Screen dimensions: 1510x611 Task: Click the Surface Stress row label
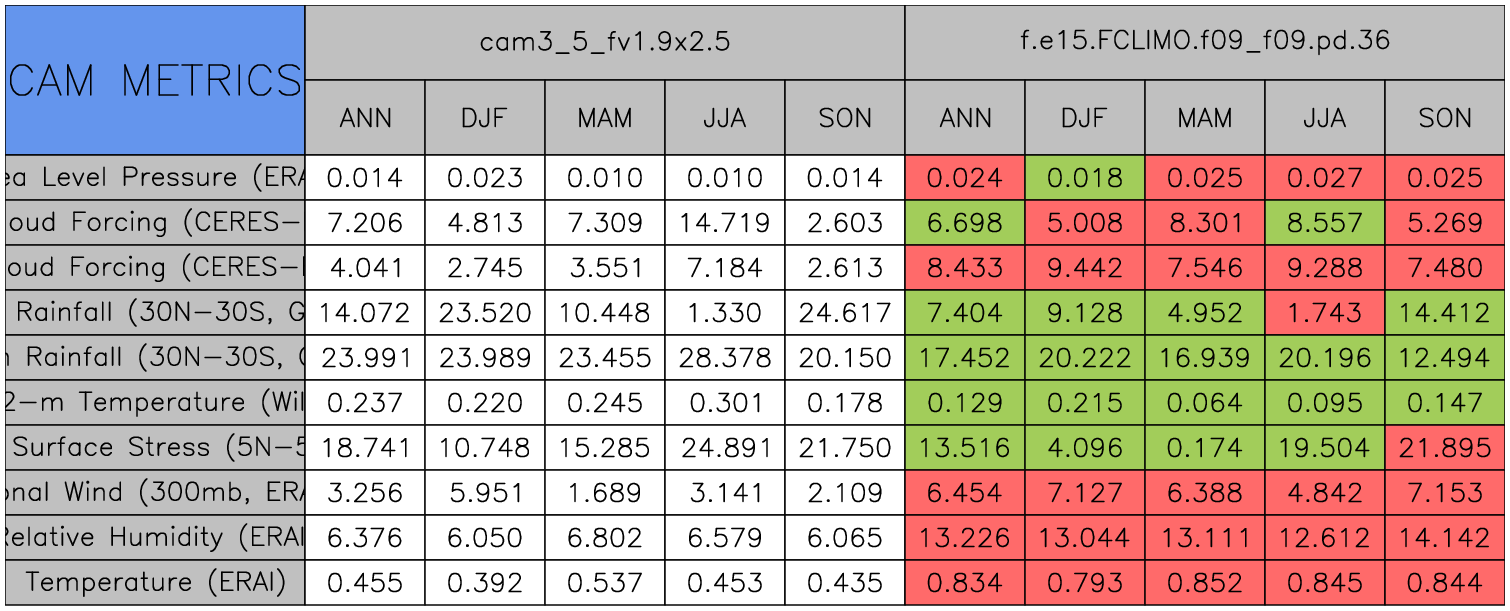coord(155,448)
